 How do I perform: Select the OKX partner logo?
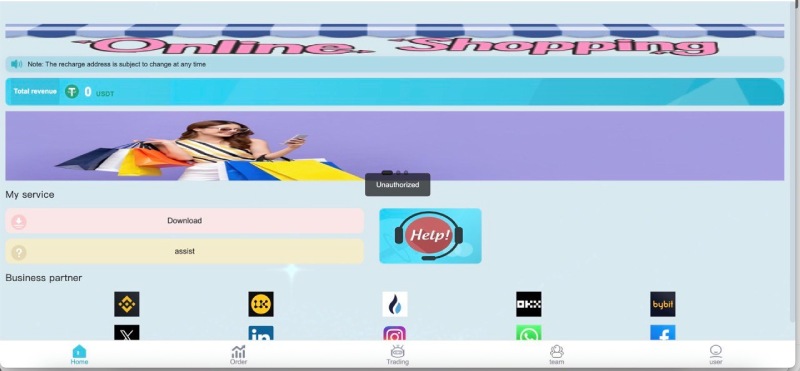point(529,304)
